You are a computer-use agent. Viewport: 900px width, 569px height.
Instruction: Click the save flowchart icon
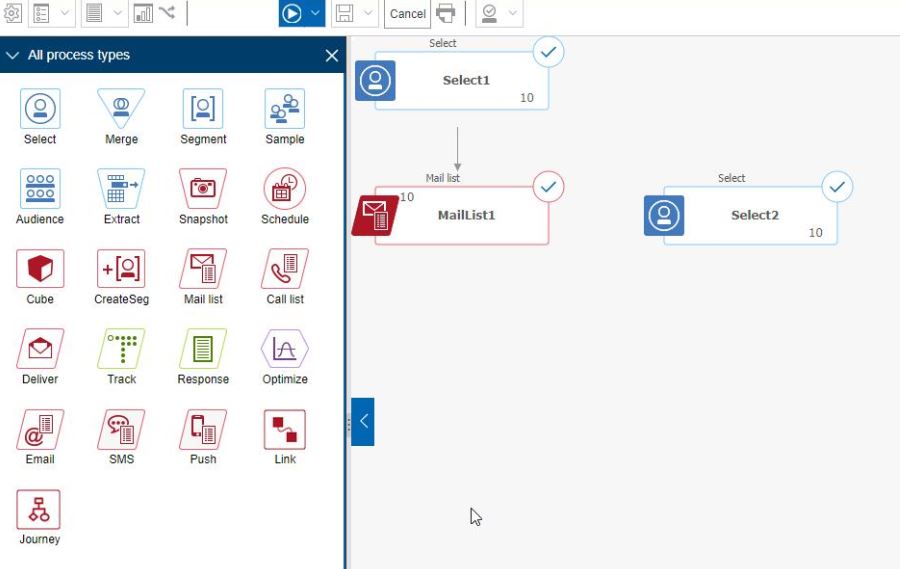point(344,13)
